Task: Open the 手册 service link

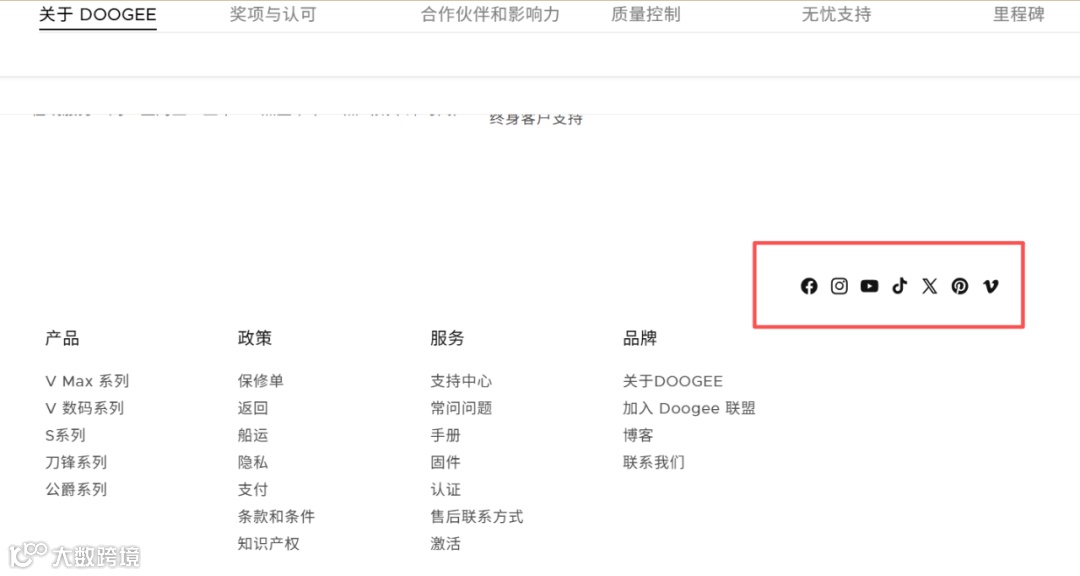Action: (446, 435)
